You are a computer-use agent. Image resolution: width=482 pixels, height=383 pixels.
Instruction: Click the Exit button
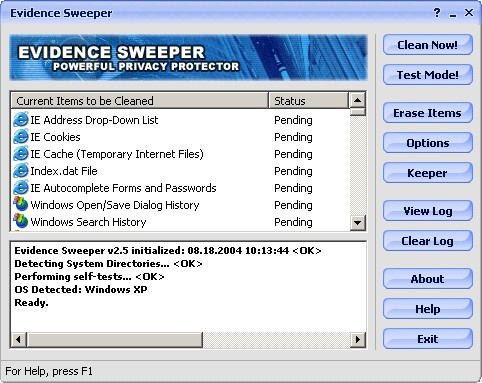click(428, 339)
